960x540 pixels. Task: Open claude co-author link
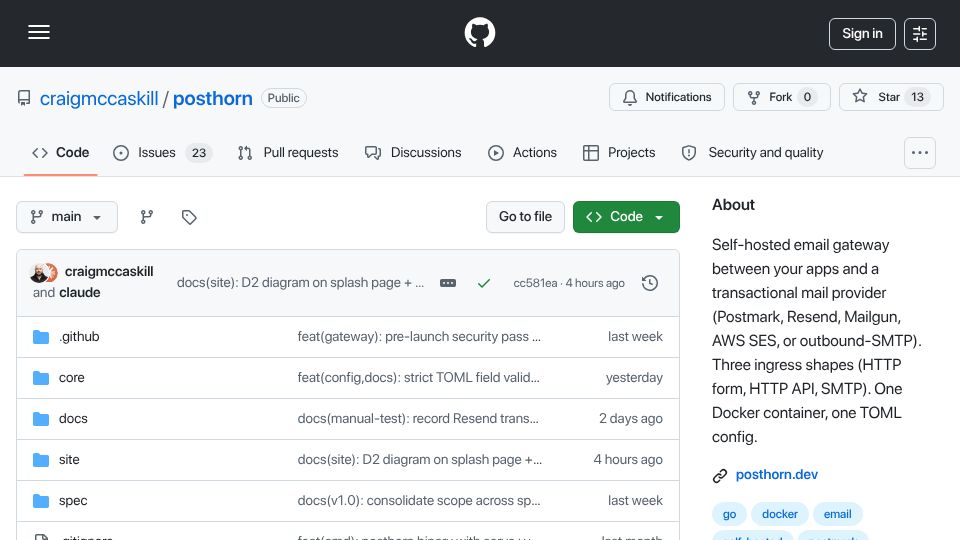(80, 293)
